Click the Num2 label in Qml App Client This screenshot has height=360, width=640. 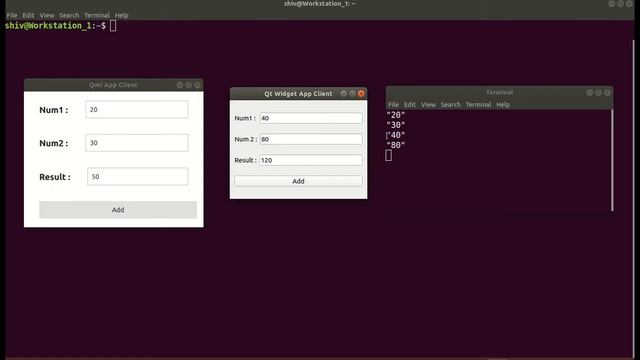click(53, 143)
